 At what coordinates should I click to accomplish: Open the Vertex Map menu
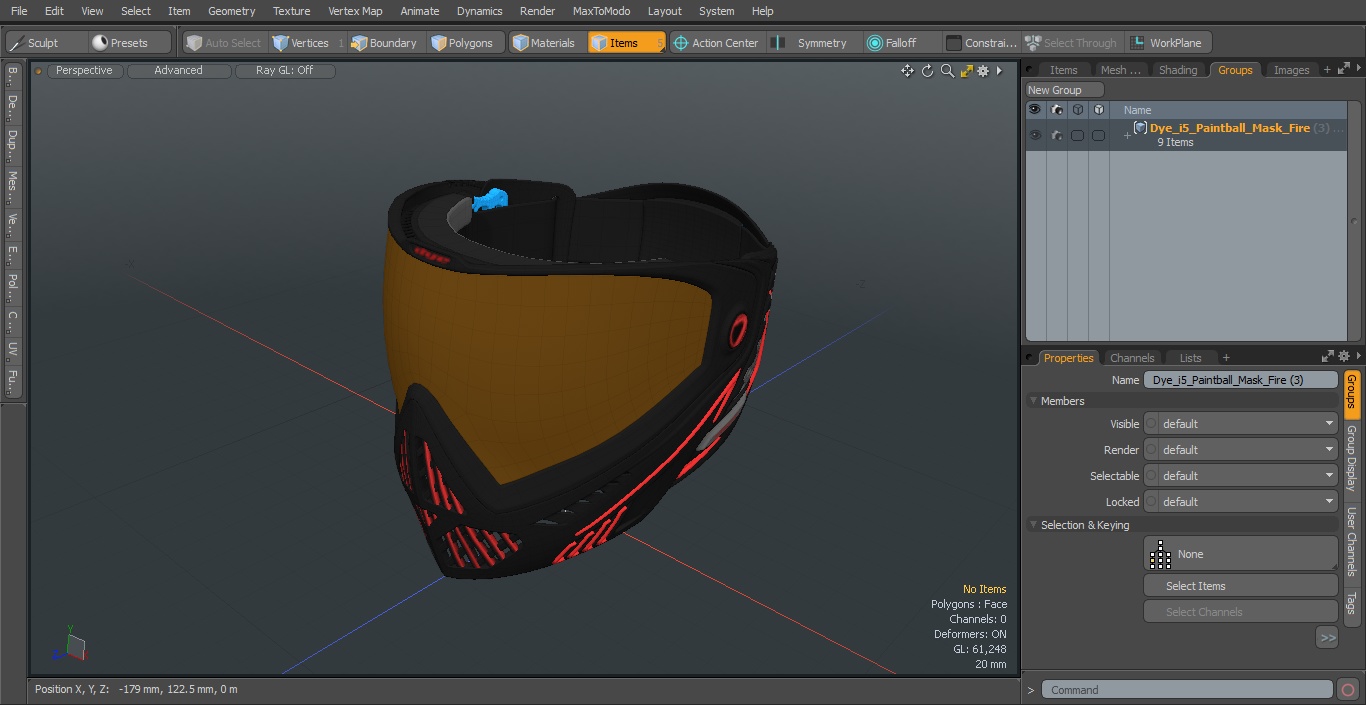point(355,11)
